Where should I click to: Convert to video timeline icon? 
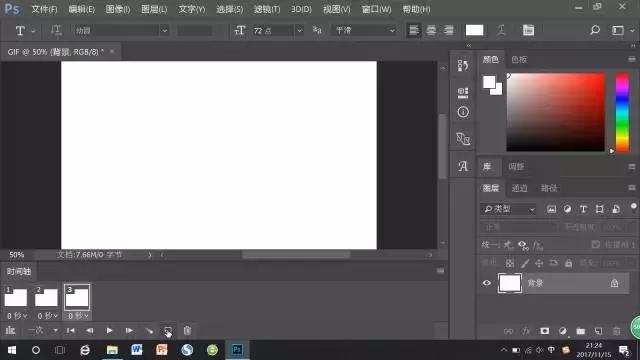(x=11, y=331)
